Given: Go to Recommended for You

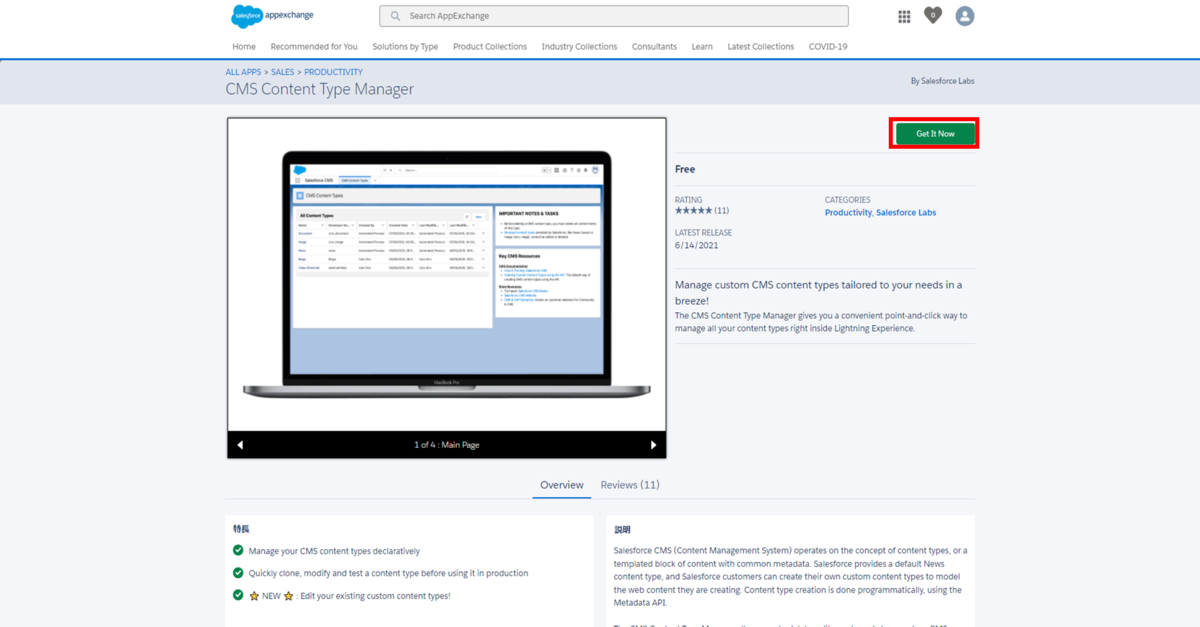Looking at the screenshot, I should (314, 47).
